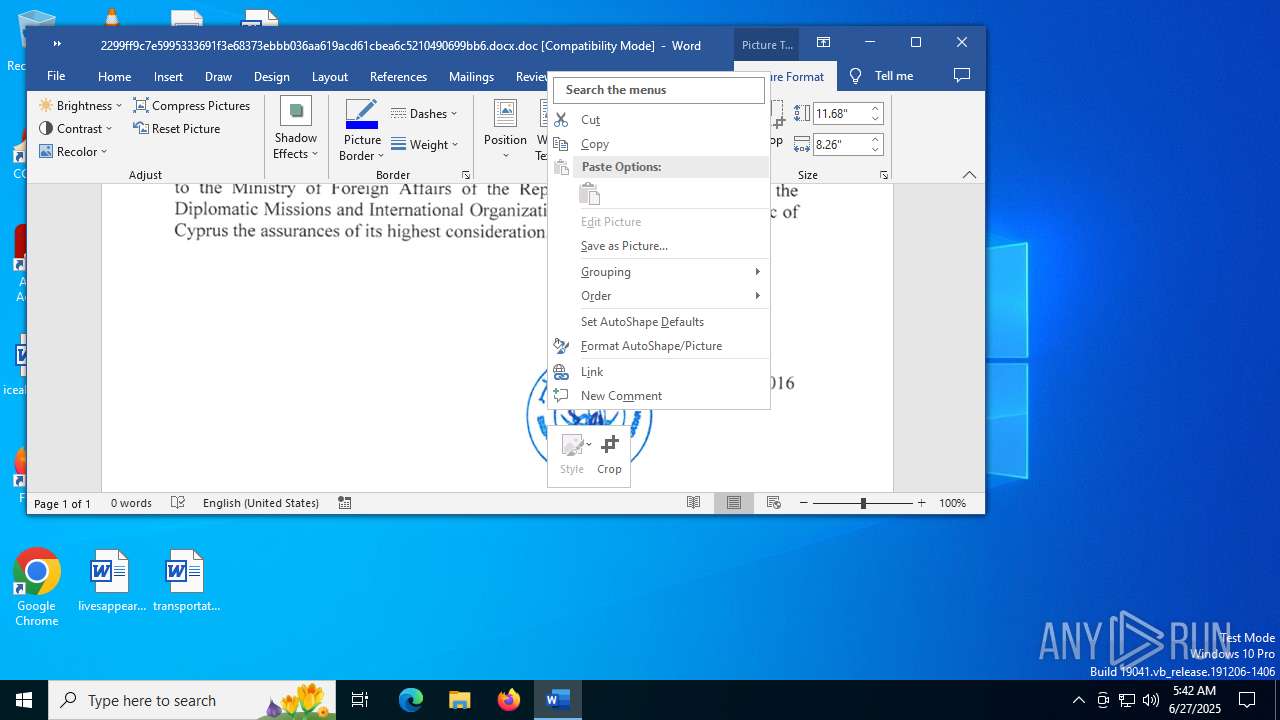Open the Windows Start menu
Image resolution: width=1280 pixels, height=720 pixels.
(24, 700)
